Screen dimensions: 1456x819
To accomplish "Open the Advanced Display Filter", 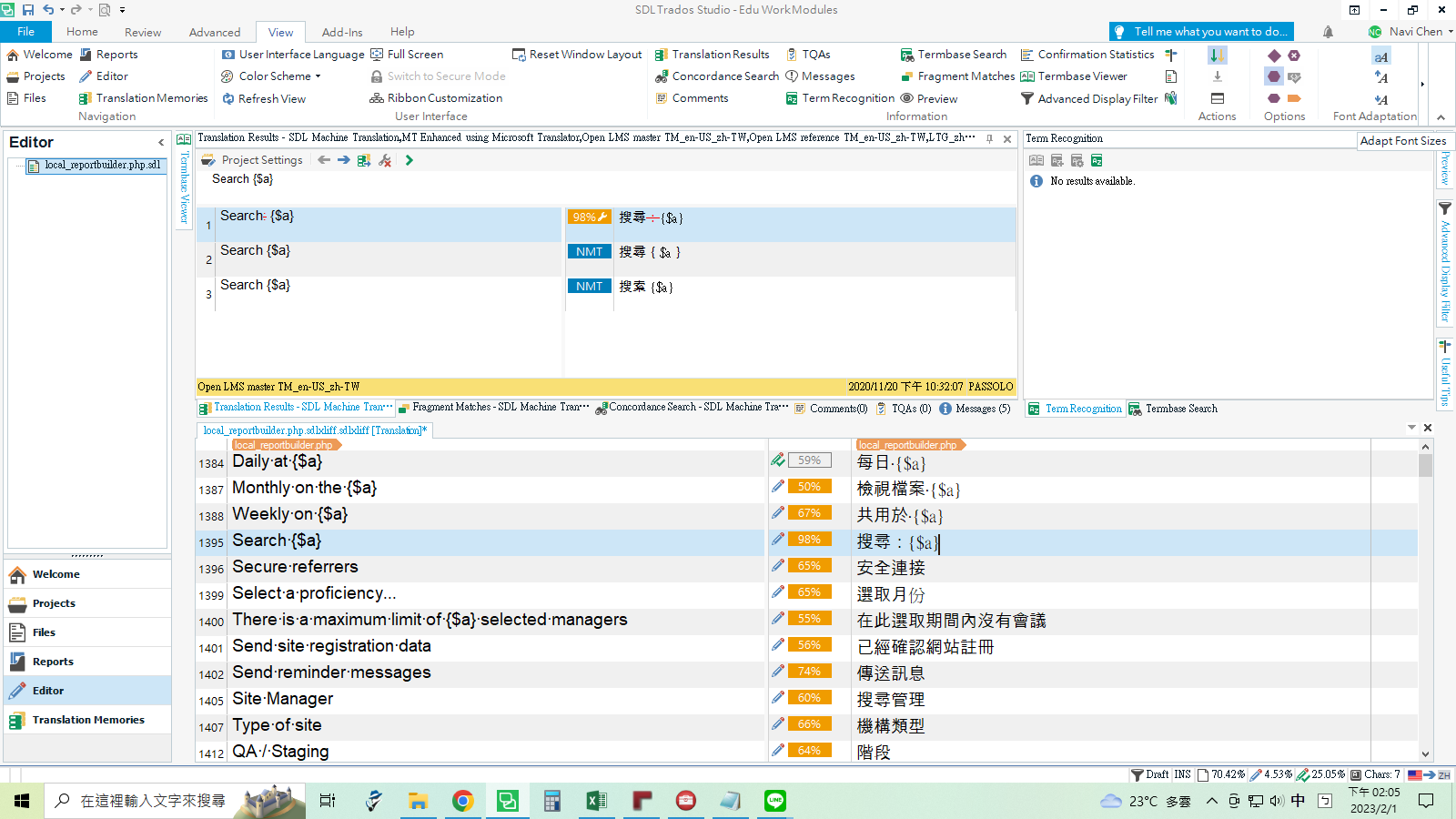I will (x=1088, y=98).
